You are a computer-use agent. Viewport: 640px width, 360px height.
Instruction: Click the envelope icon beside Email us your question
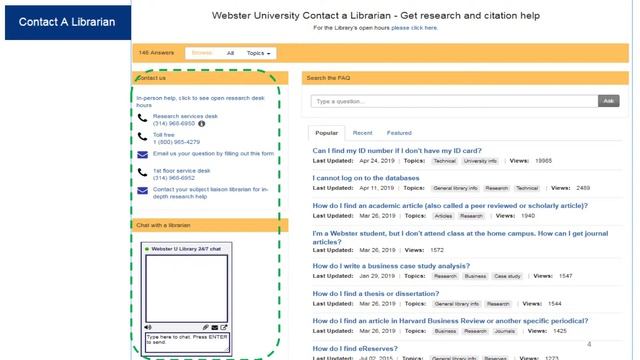pyautogui.click(x=142, y=155)
